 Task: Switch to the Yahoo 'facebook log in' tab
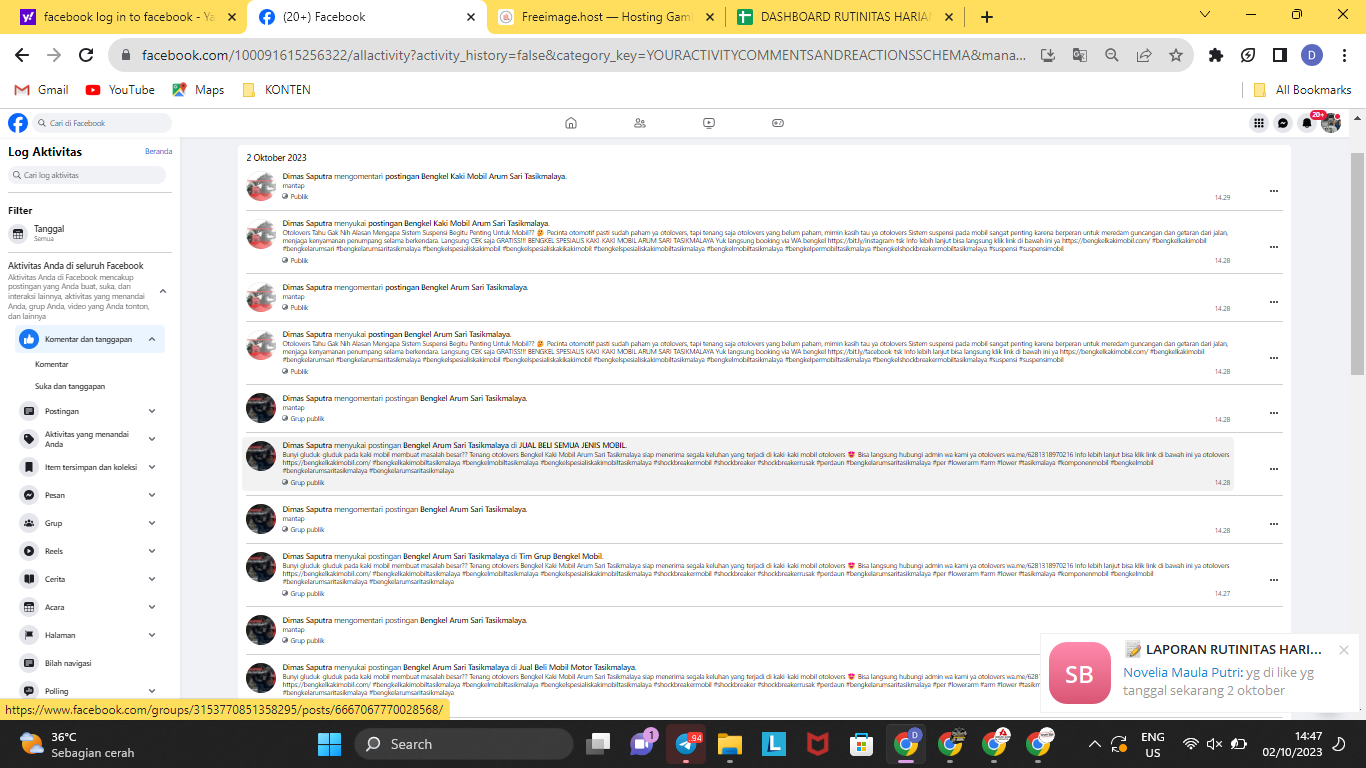[127, 17]
